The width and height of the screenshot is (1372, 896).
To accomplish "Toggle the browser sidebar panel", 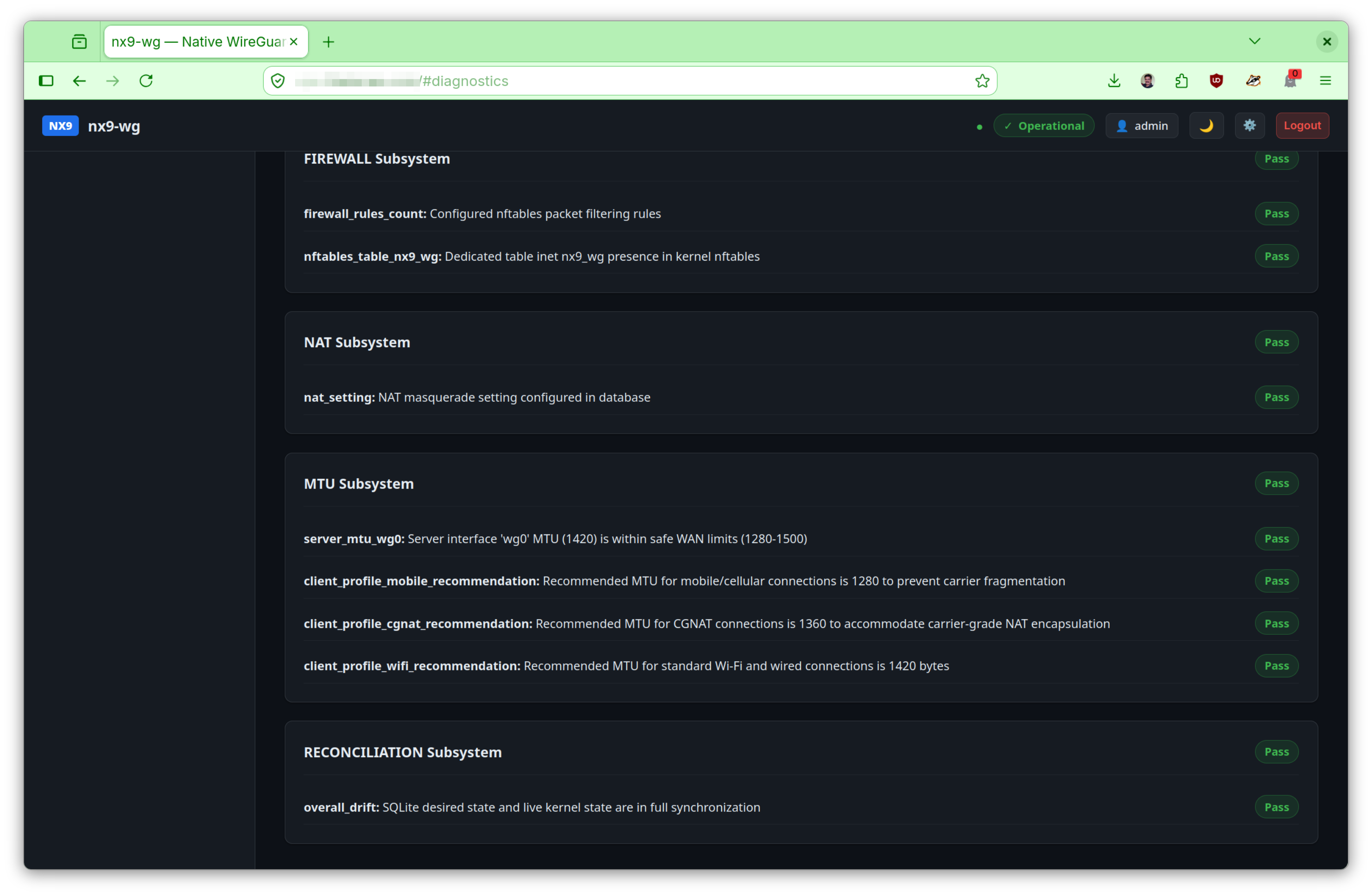I will coord(46,80).
